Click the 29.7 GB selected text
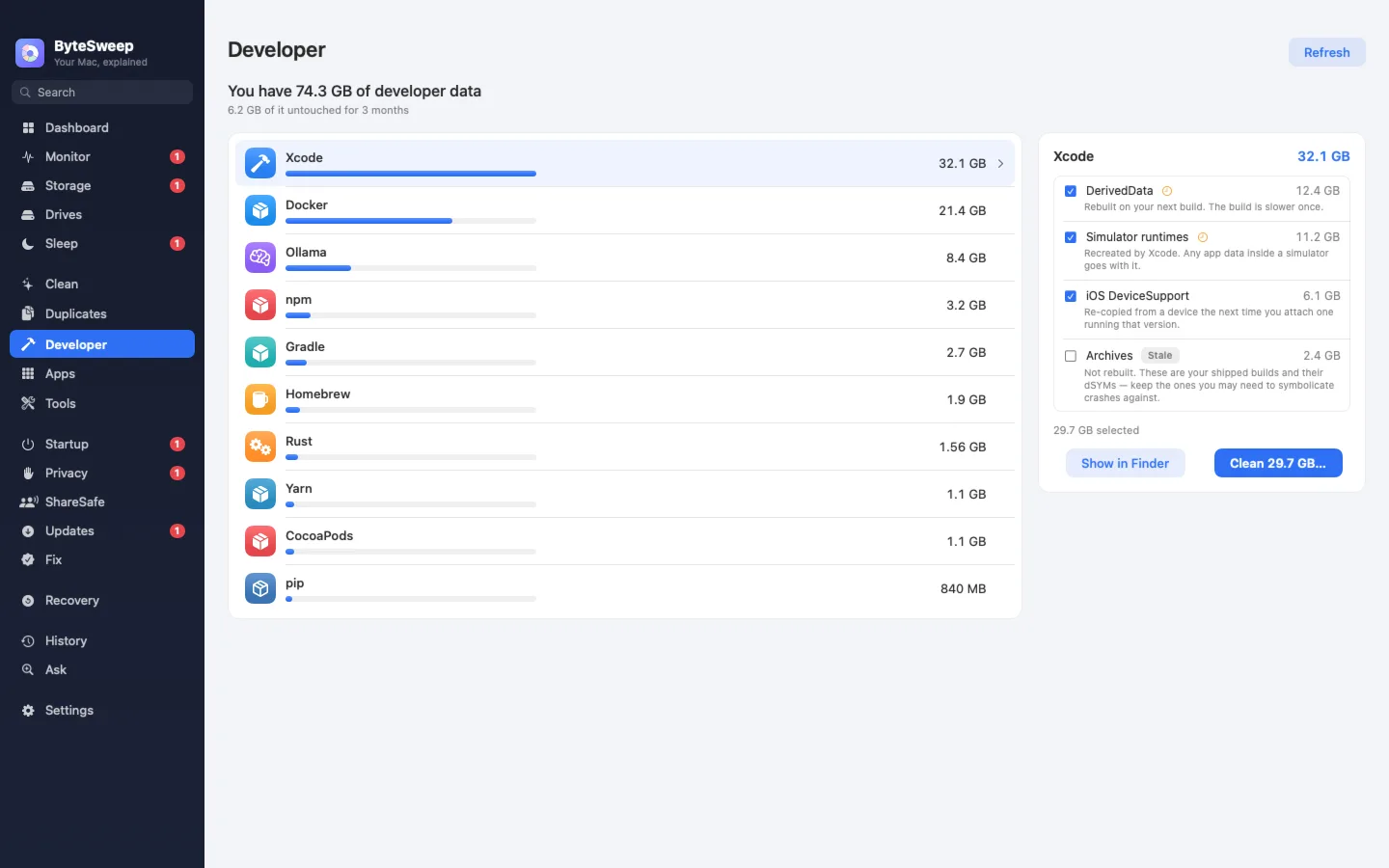The width and height of the screenshot is (1389, 868). tap(1096, 430)
